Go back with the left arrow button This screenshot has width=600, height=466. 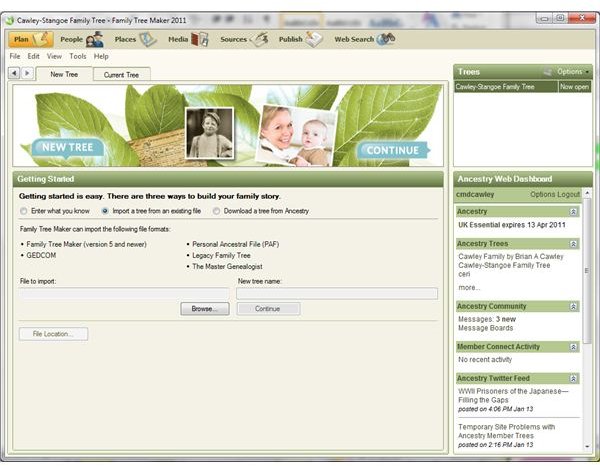(14, 73)
